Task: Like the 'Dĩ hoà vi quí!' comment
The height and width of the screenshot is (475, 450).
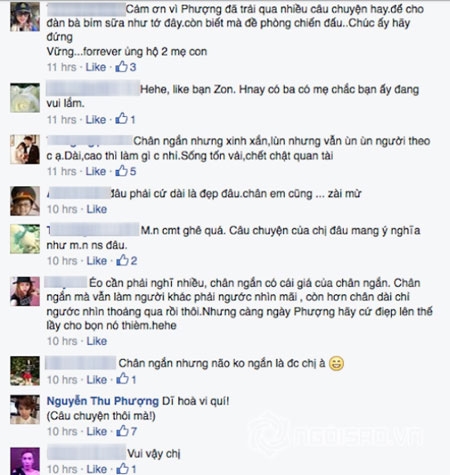Action: click(x=97, y=431)
